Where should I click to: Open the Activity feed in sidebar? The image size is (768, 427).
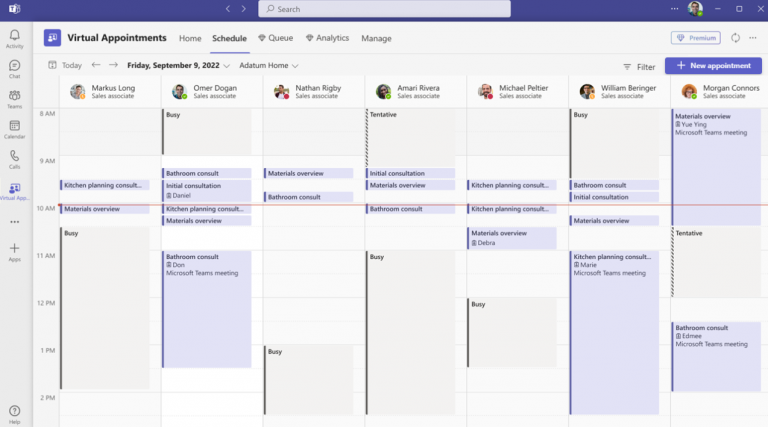(x=15, y=39)
